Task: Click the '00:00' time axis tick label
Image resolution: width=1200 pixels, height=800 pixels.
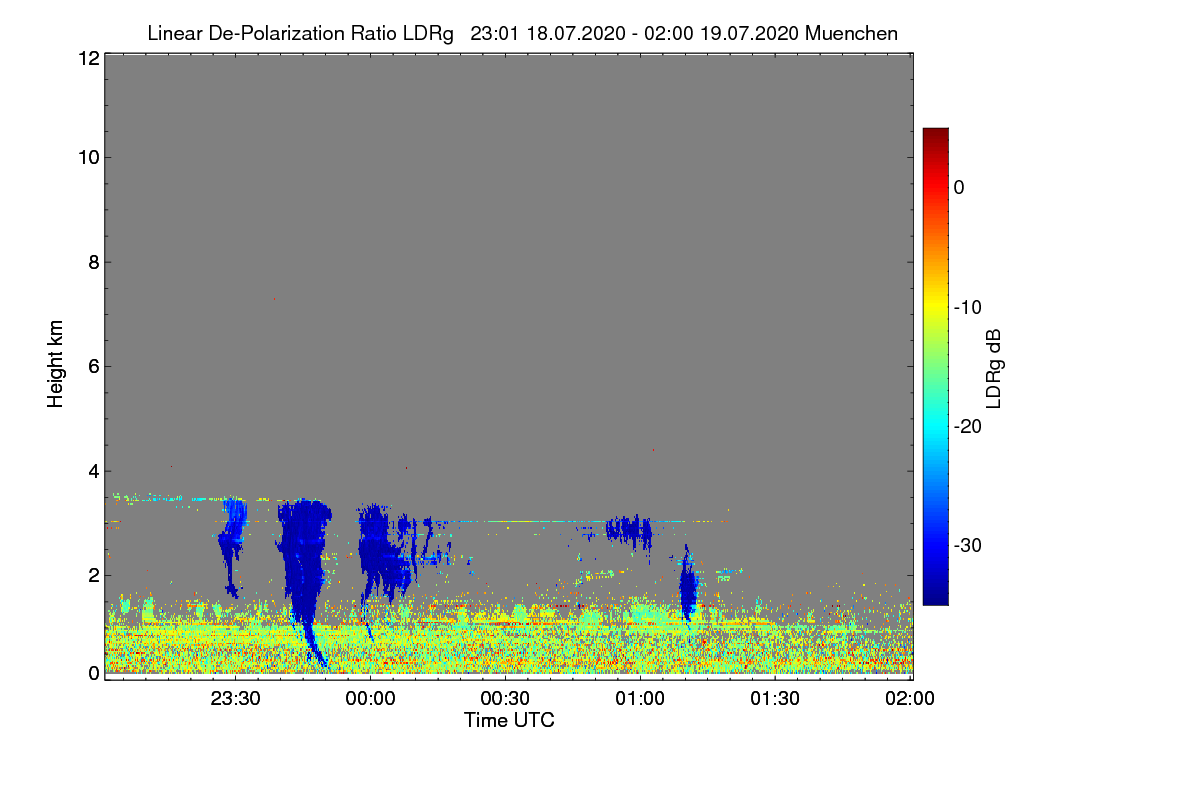Action: point(371,698)
